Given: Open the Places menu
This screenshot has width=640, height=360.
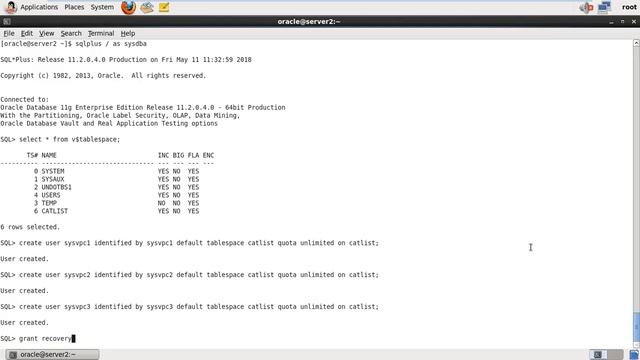Looking at the screenshot, I should (74, 7).
